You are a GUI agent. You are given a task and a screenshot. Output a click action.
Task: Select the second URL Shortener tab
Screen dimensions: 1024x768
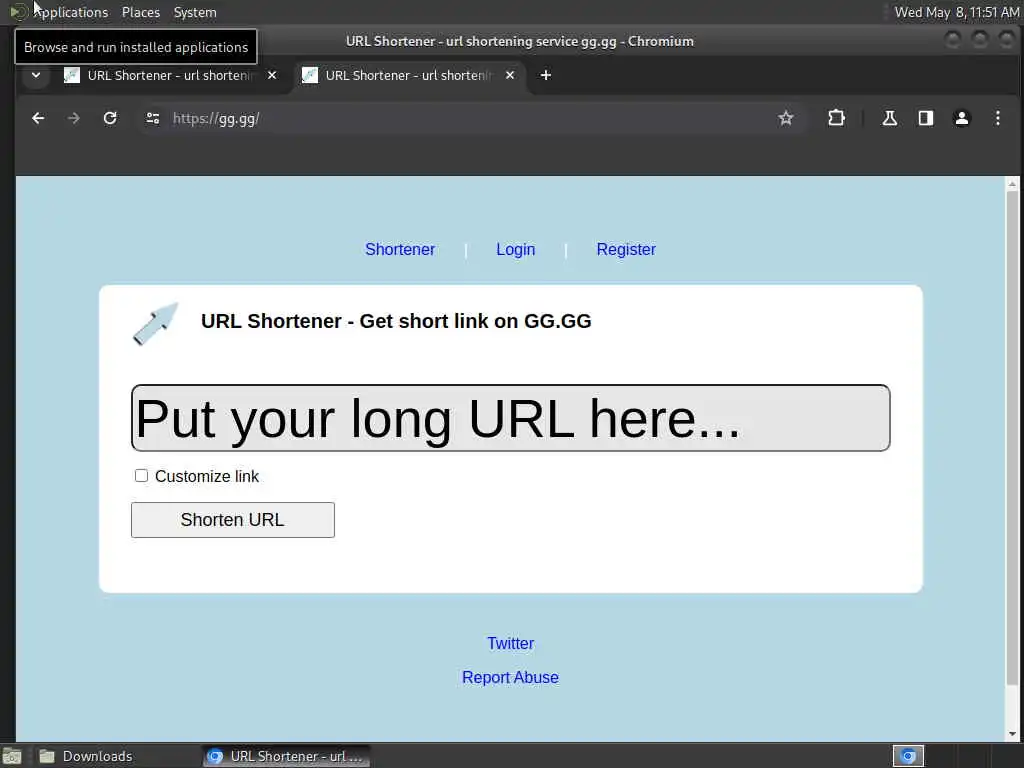[x=408, y=75]
